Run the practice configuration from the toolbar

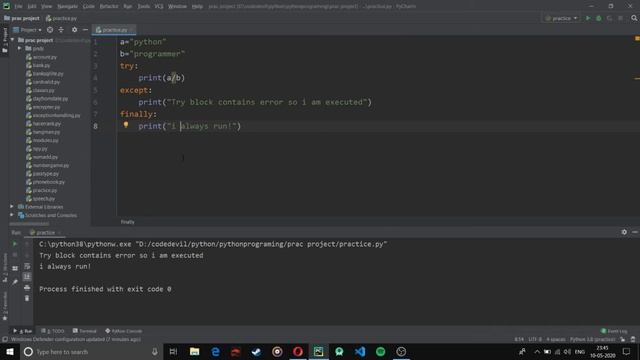(588, 18)
